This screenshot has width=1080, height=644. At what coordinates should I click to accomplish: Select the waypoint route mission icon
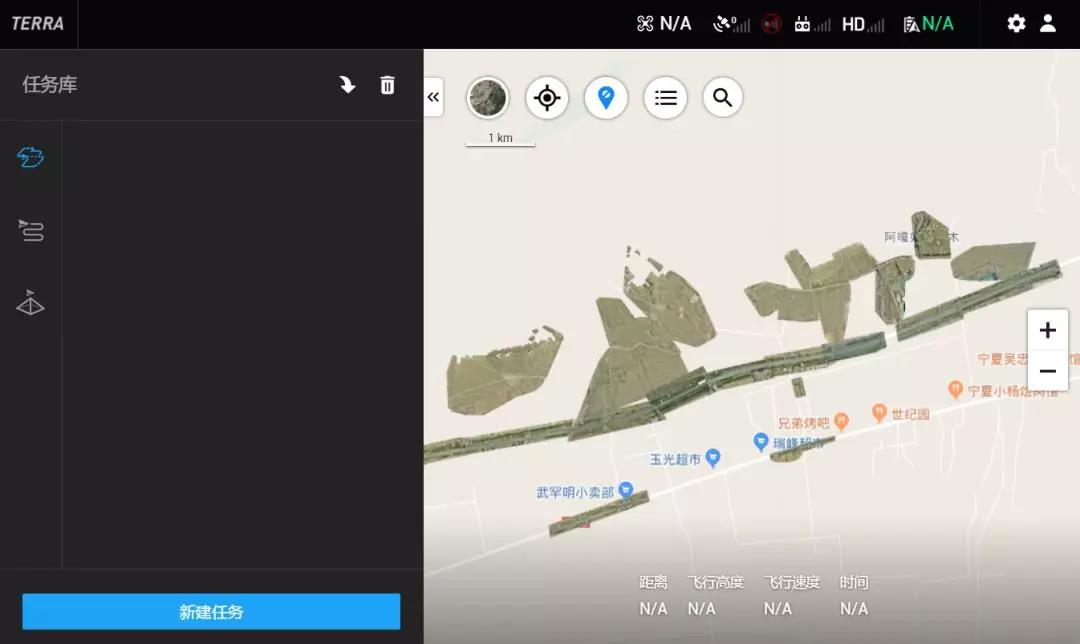[x=30, y=230]
